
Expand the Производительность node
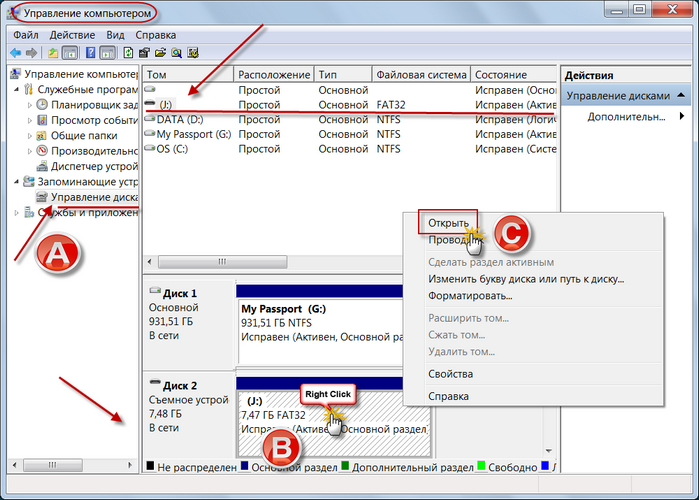(30, 151)
